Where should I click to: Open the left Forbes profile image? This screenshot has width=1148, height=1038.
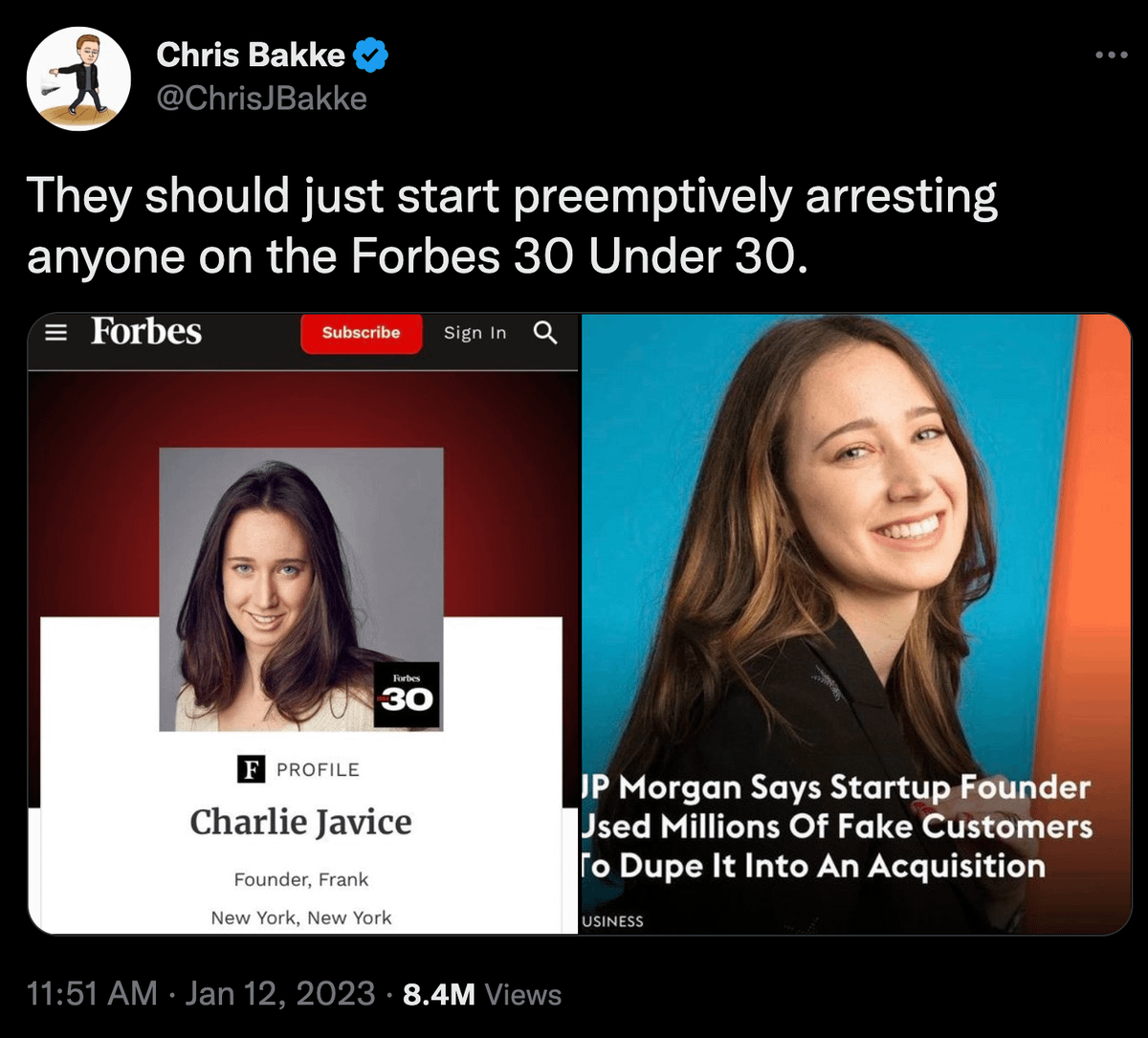click(303, 624)
